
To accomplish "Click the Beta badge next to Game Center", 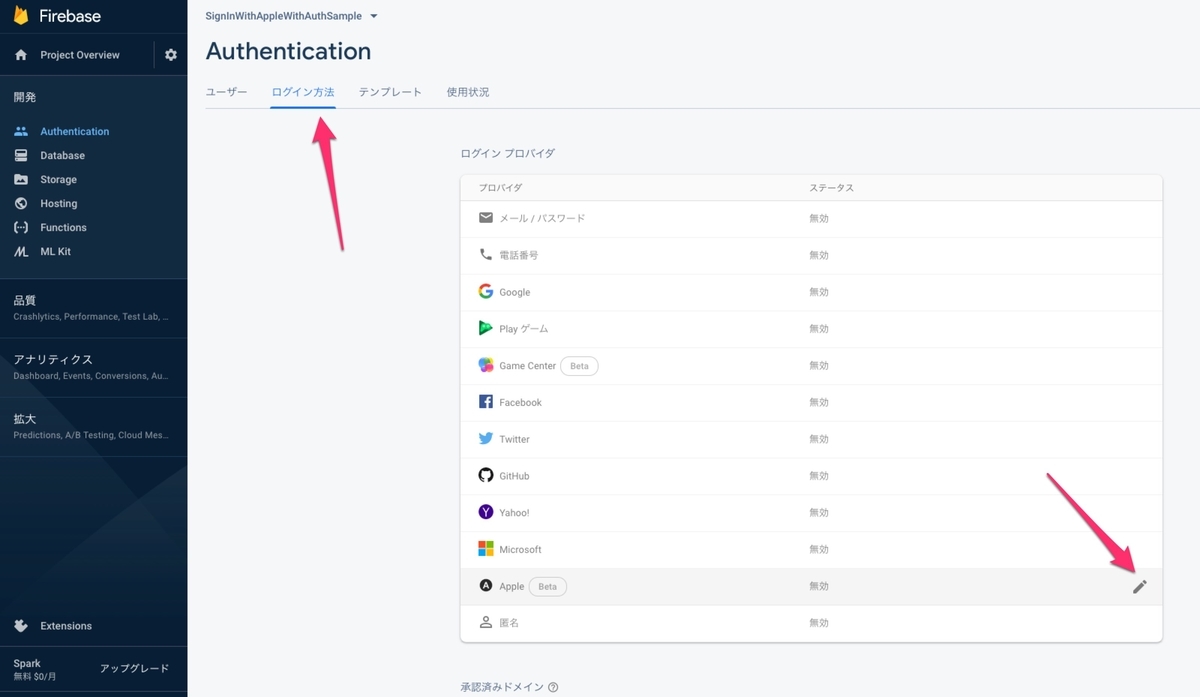I will coord(579,366).
